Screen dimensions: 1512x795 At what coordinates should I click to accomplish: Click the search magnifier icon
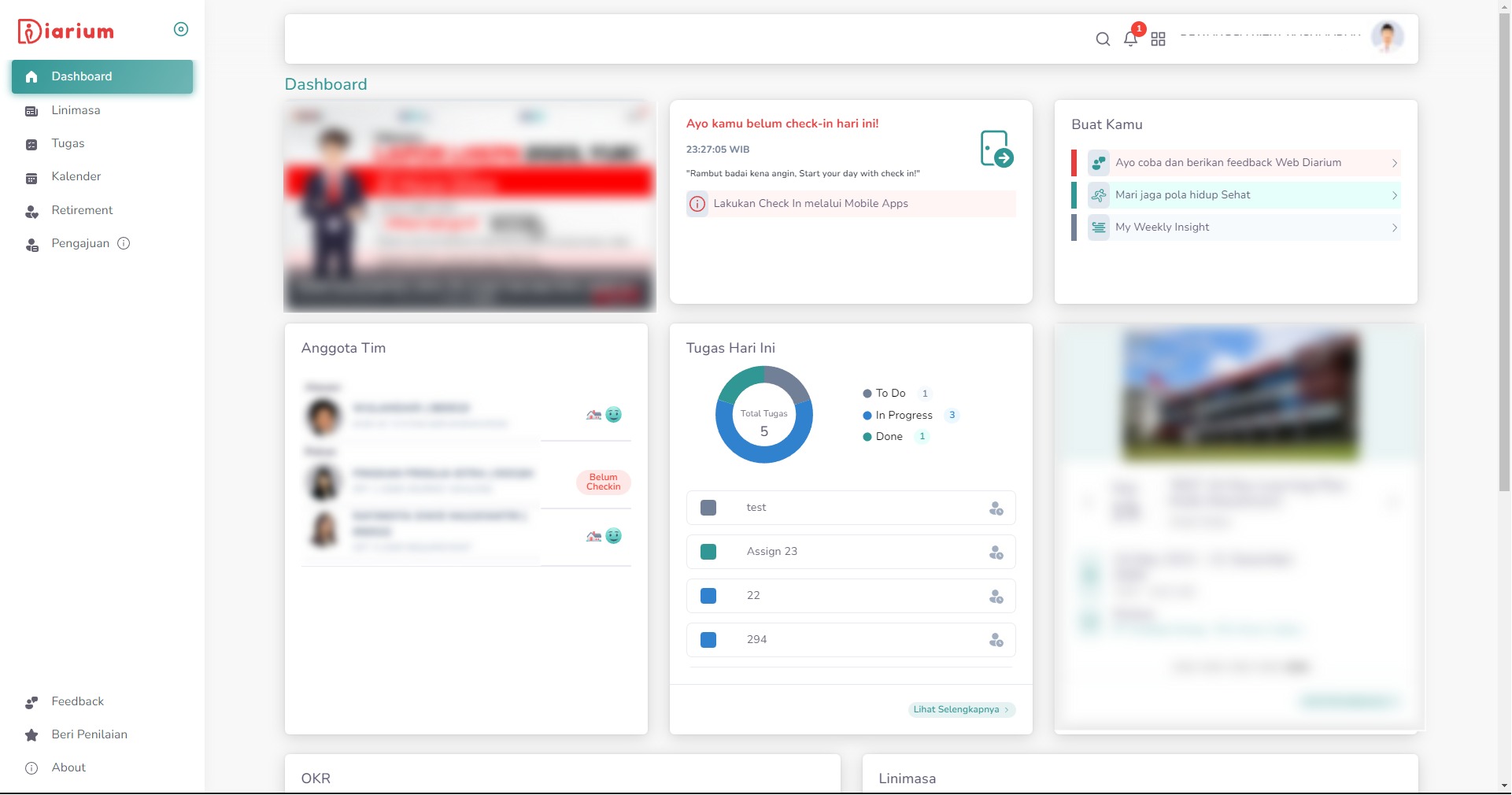(x=1103, y=39)
